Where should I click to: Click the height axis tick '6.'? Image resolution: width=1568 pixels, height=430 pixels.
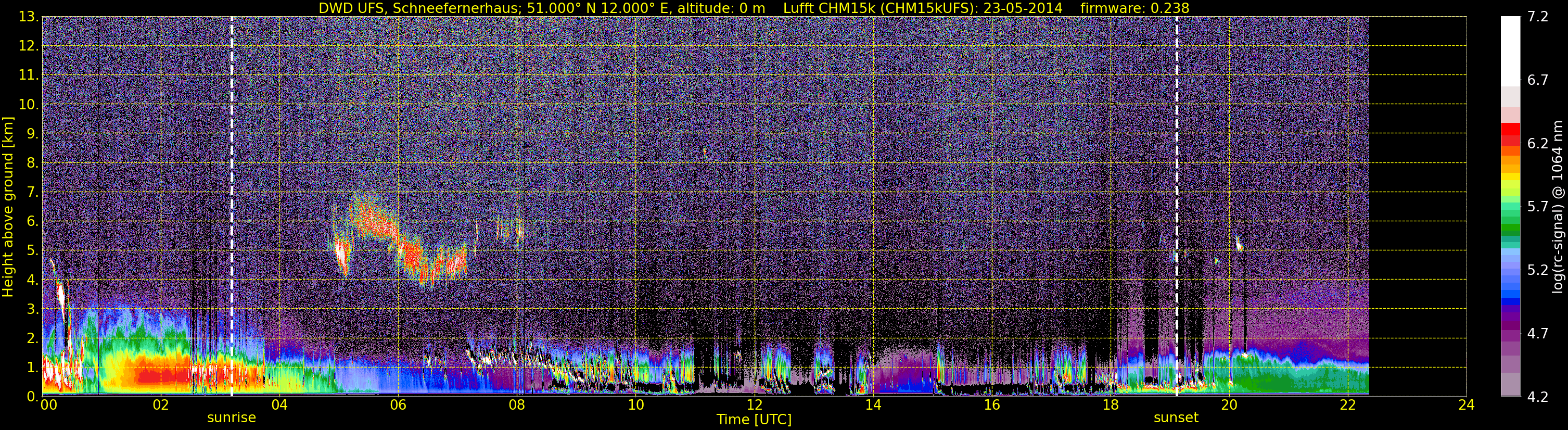[32, 222]
